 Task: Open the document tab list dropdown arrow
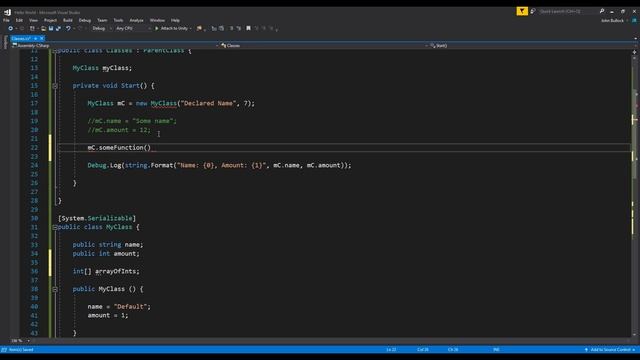coord(635,39)
